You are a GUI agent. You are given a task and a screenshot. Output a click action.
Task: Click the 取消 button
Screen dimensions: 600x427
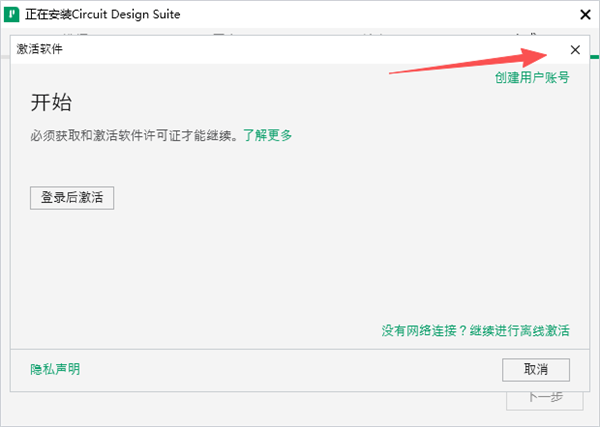535,369
